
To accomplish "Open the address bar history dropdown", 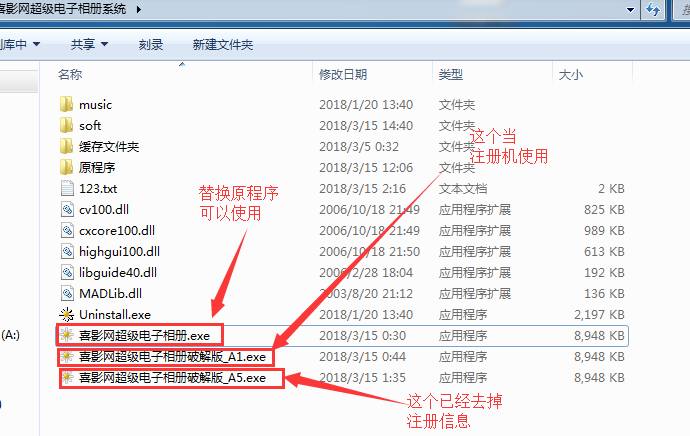I will 630,10.
